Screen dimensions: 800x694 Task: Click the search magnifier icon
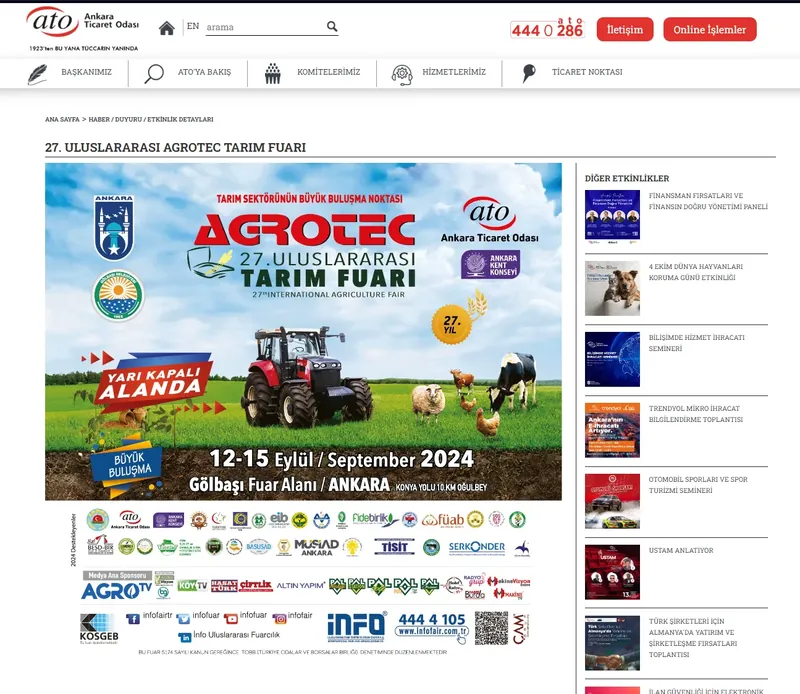[x=332, y=27]
